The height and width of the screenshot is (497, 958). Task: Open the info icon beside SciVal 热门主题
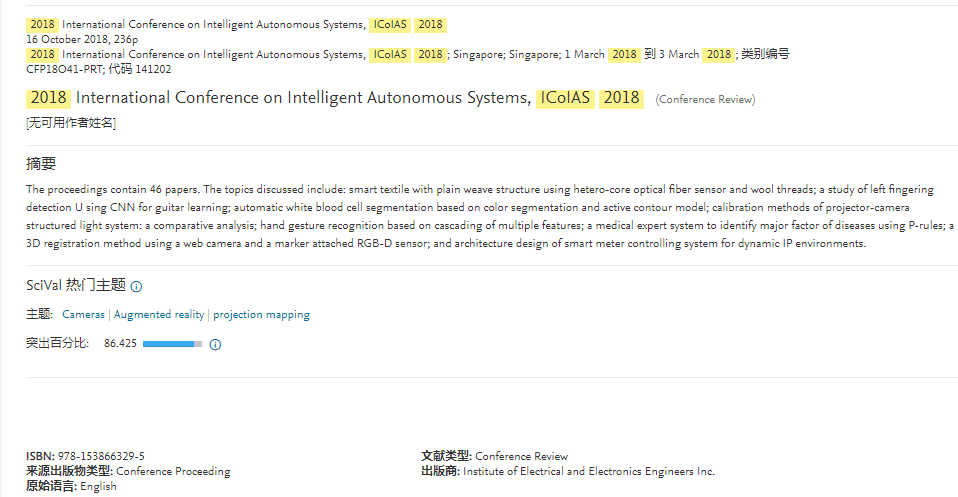[x=137, y=286]
